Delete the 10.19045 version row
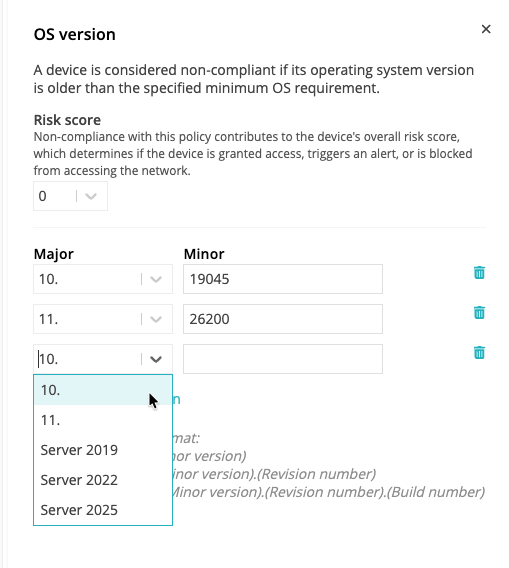This screenshot has width=509, height=568. [479, 273]
